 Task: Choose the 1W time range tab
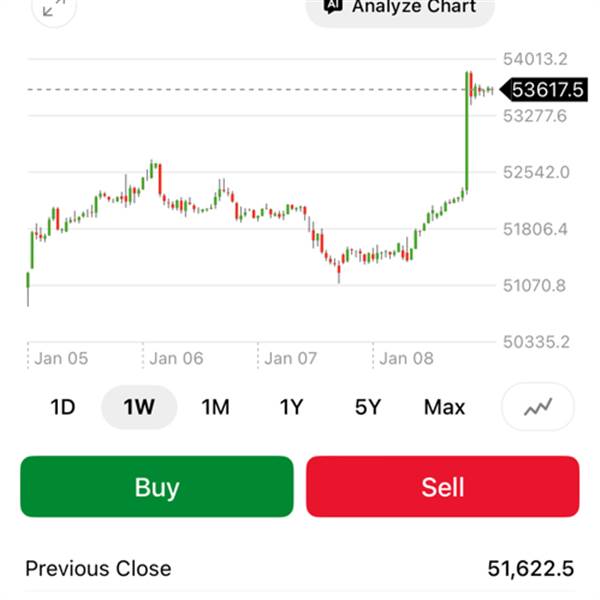(x=139, y=407)
